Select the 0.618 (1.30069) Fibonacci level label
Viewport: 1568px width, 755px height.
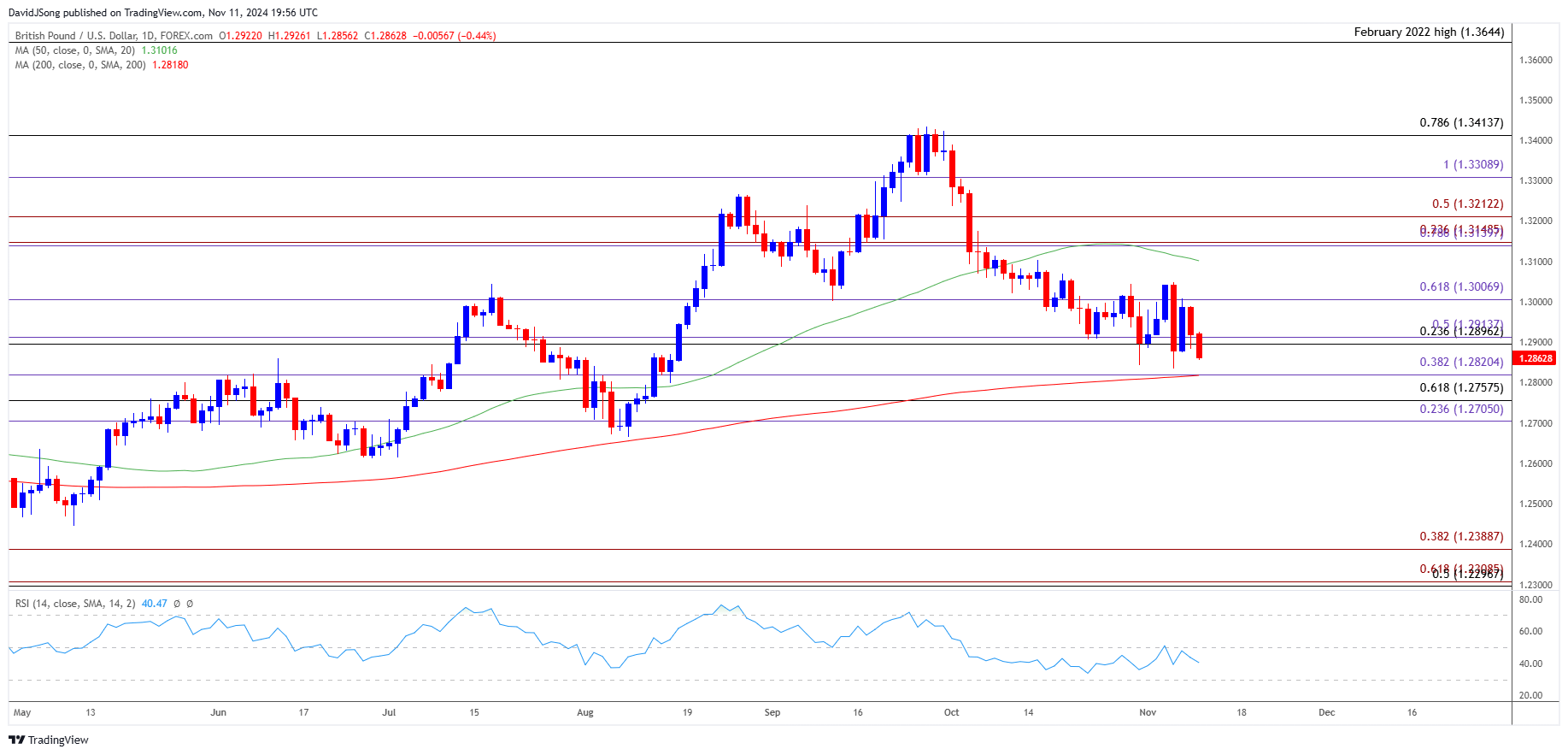pos(1460,286)
